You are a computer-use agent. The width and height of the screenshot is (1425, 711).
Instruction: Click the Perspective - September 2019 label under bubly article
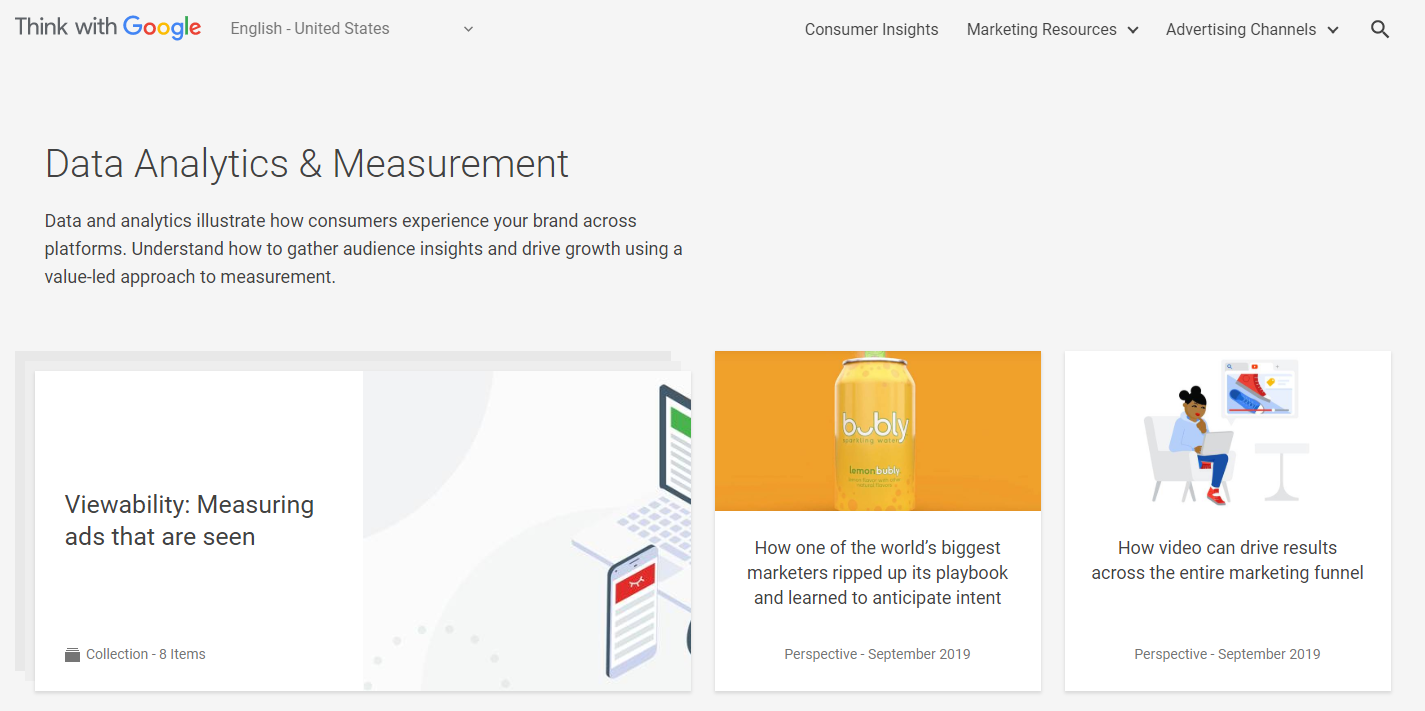click(x=877, y=653)
